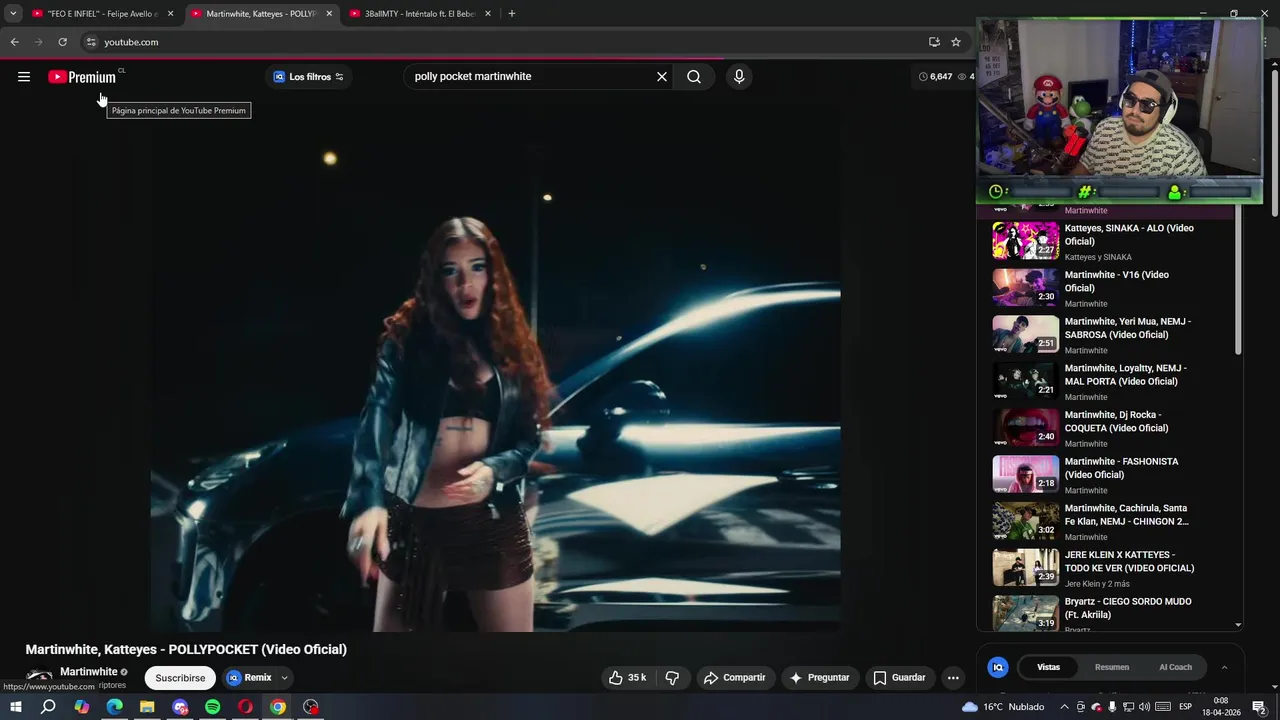
Task: Open Microsoft Edge from the taskbar
Action: [x=114, y=707]
